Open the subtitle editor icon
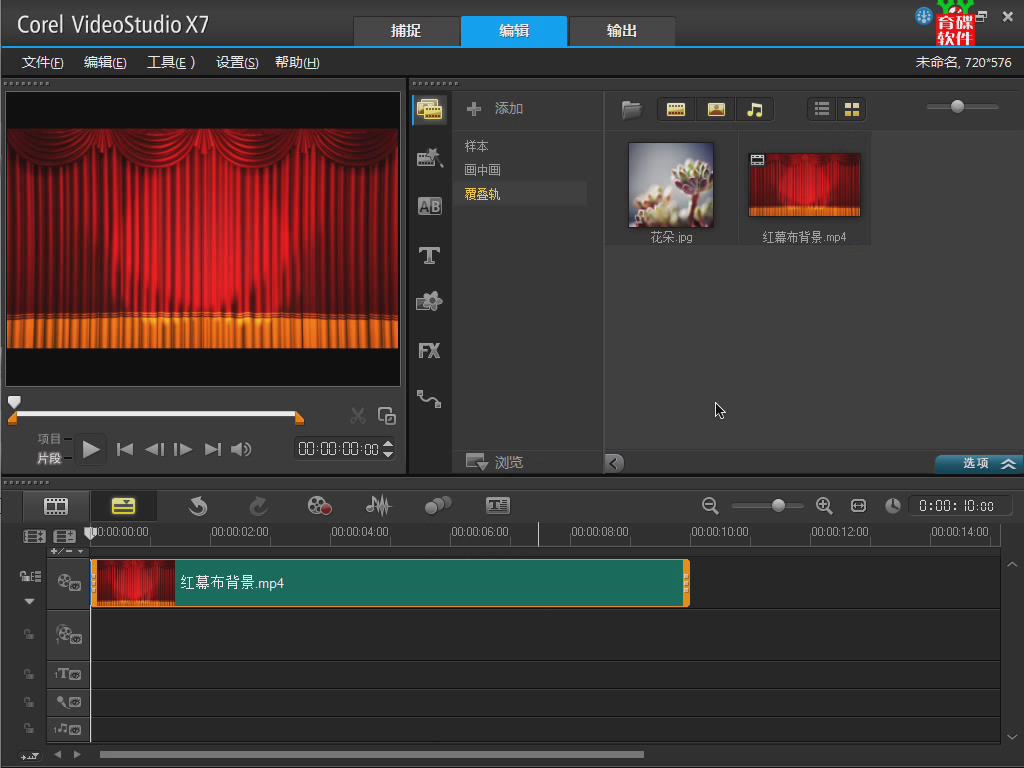 [498, 506]
